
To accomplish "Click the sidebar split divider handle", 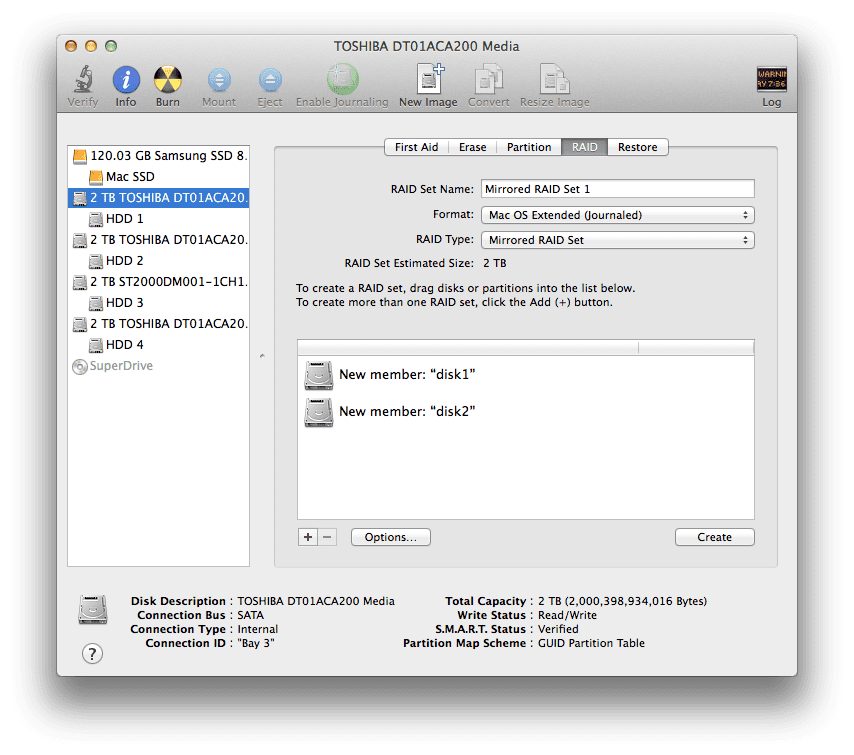I will coord(262,356).
